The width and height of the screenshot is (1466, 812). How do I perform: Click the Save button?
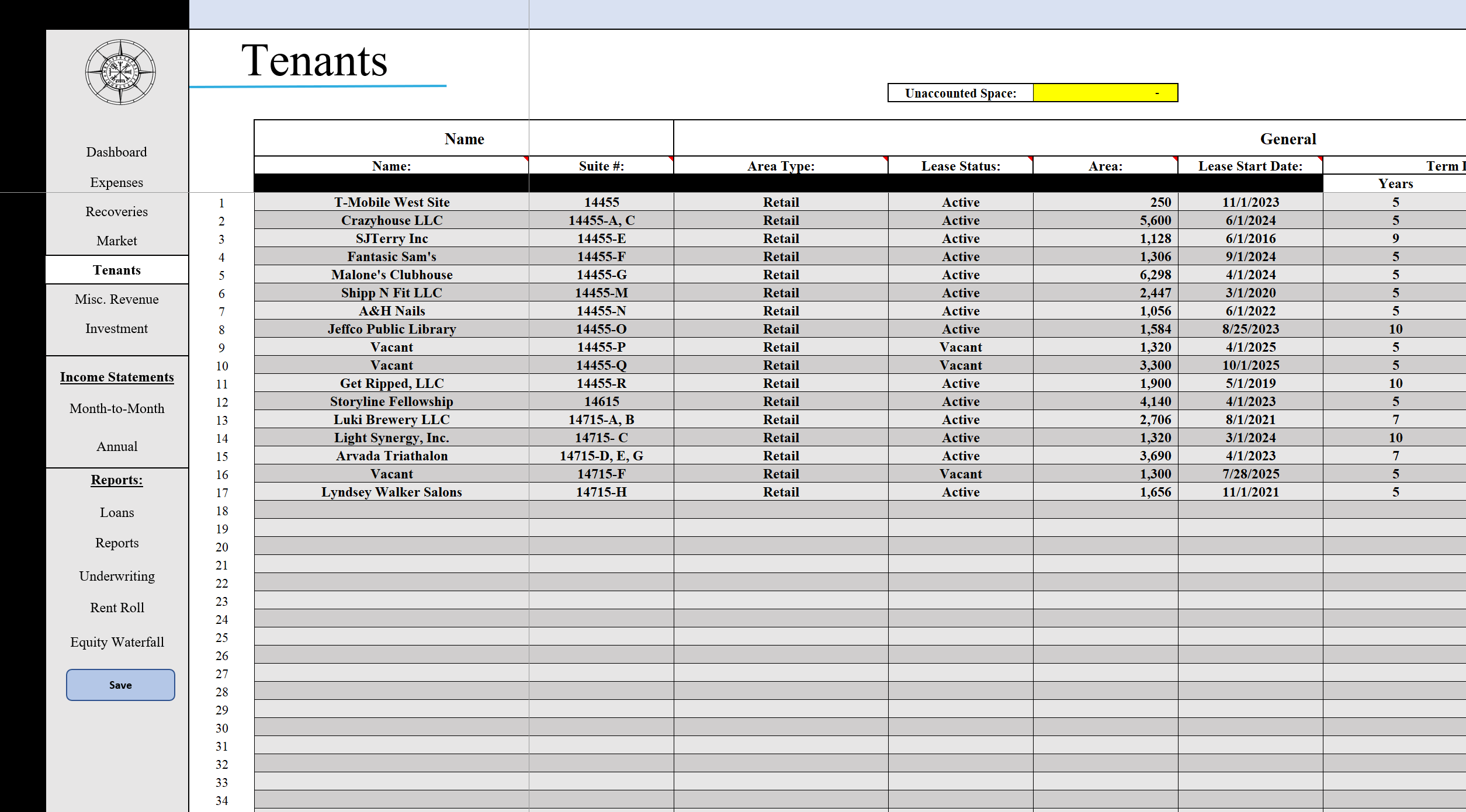[x=120, y=685]
